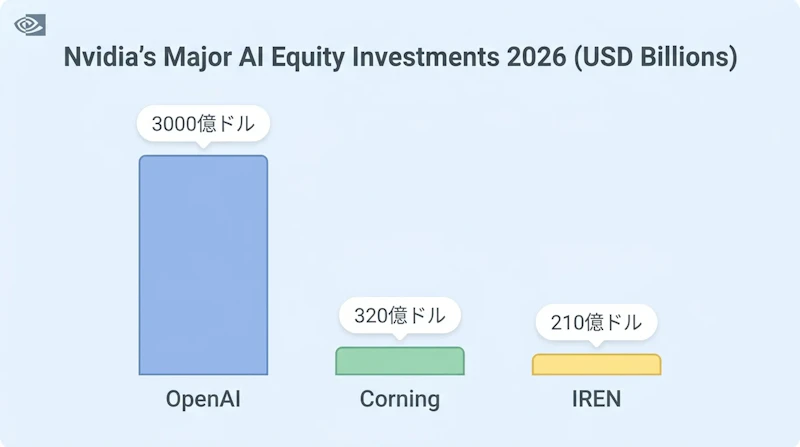
Task: Click the chart title text
Action: pos(401,57)
